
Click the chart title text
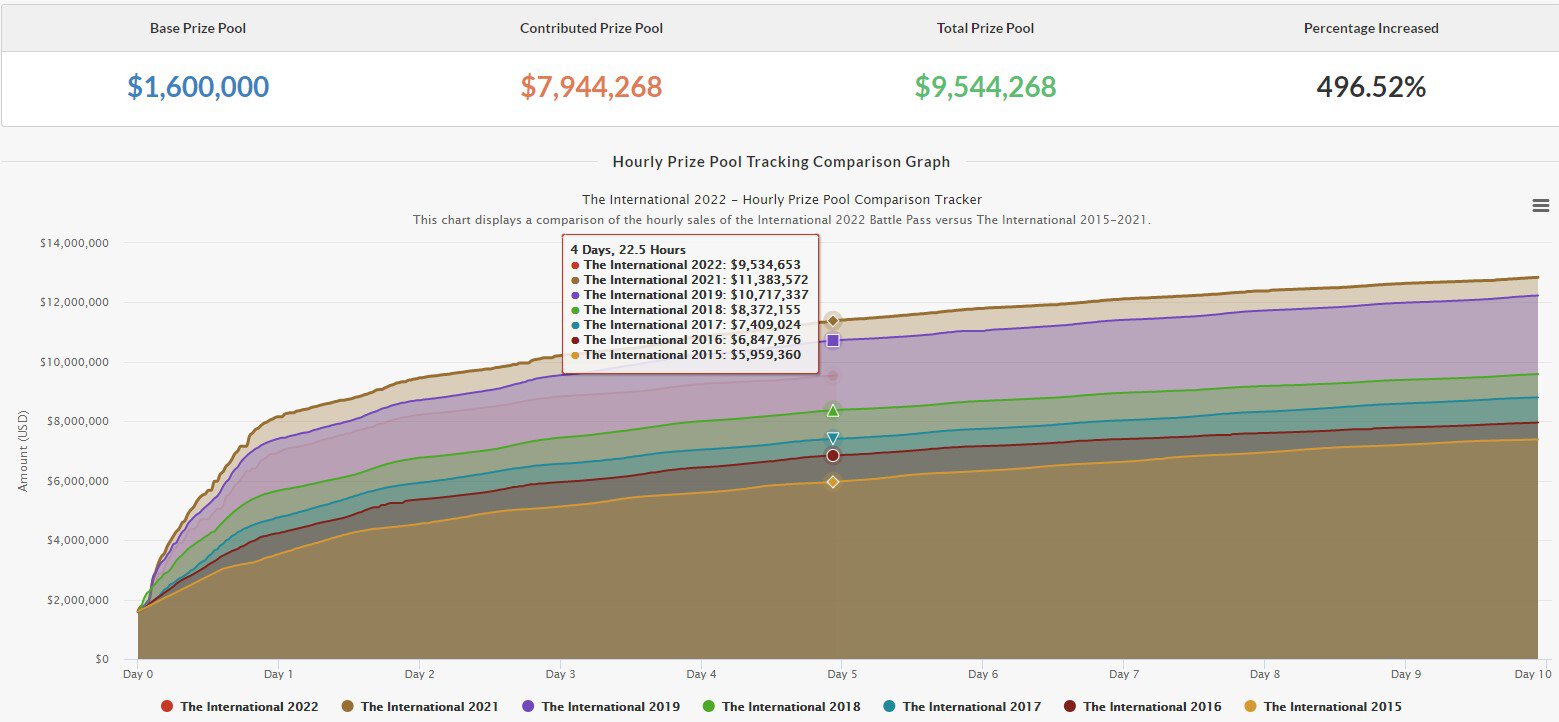[782, 199]
